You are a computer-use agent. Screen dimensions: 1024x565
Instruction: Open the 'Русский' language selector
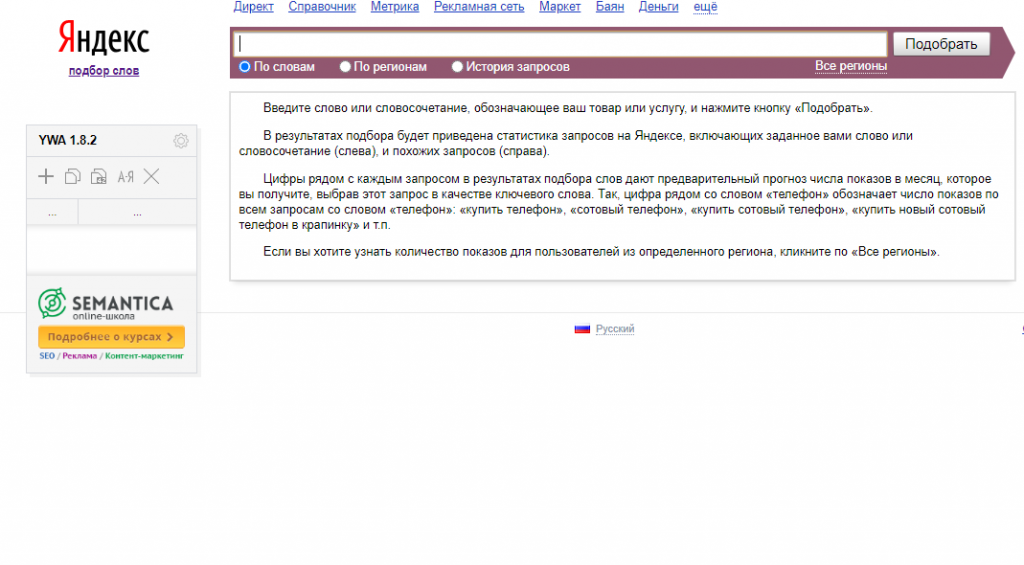(x=615, y=329)
